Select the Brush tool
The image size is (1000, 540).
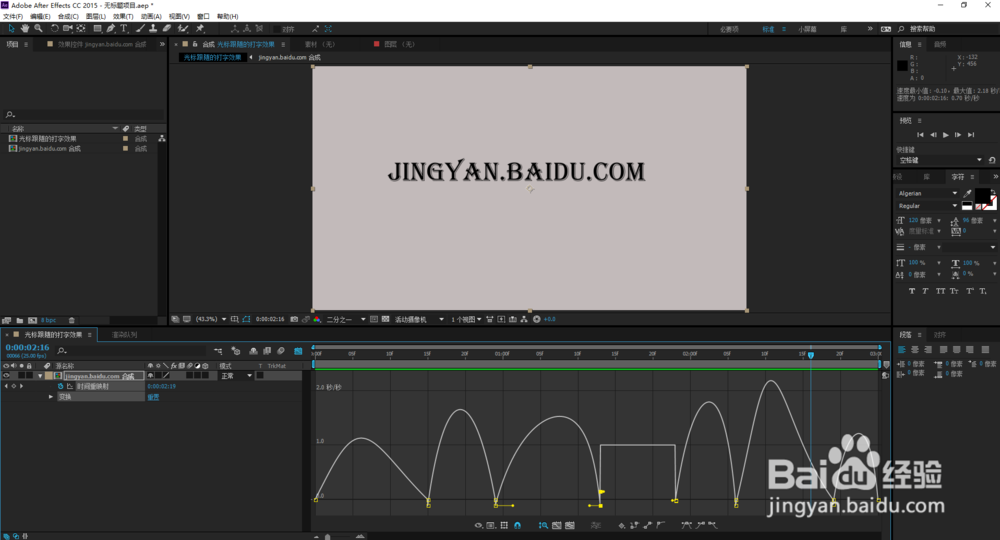coord(140,29)
